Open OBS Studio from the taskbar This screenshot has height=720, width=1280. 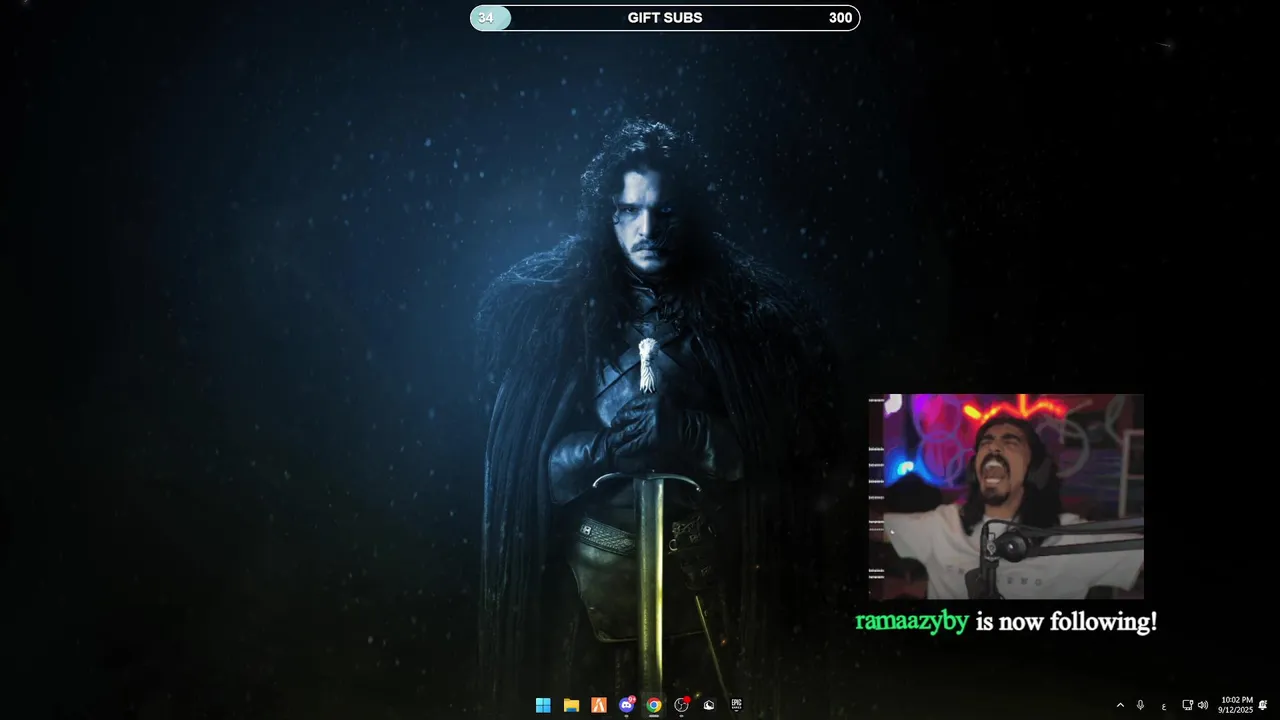682,705
